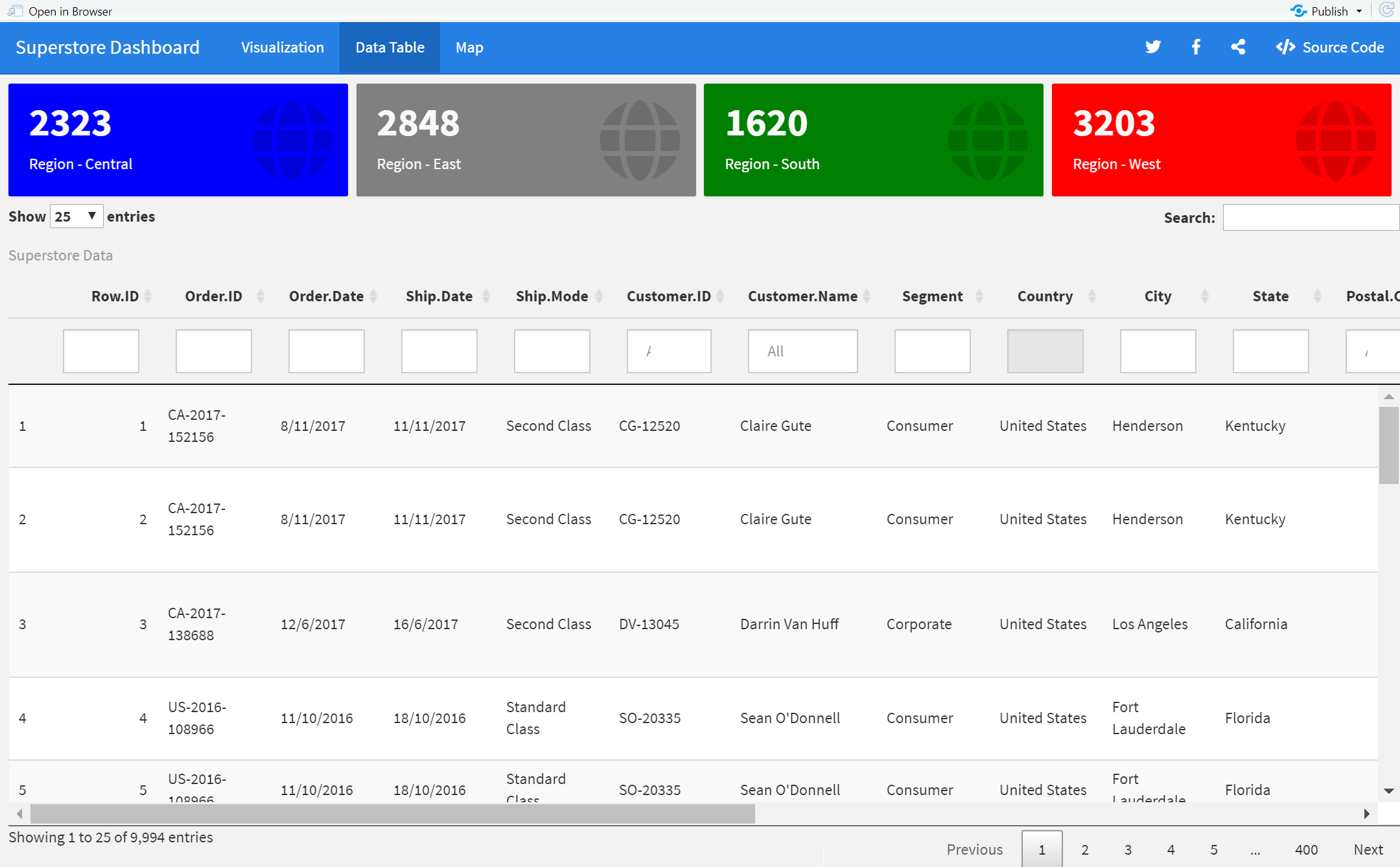Open the Customer.Name All filter box

[x=802, y=351]
